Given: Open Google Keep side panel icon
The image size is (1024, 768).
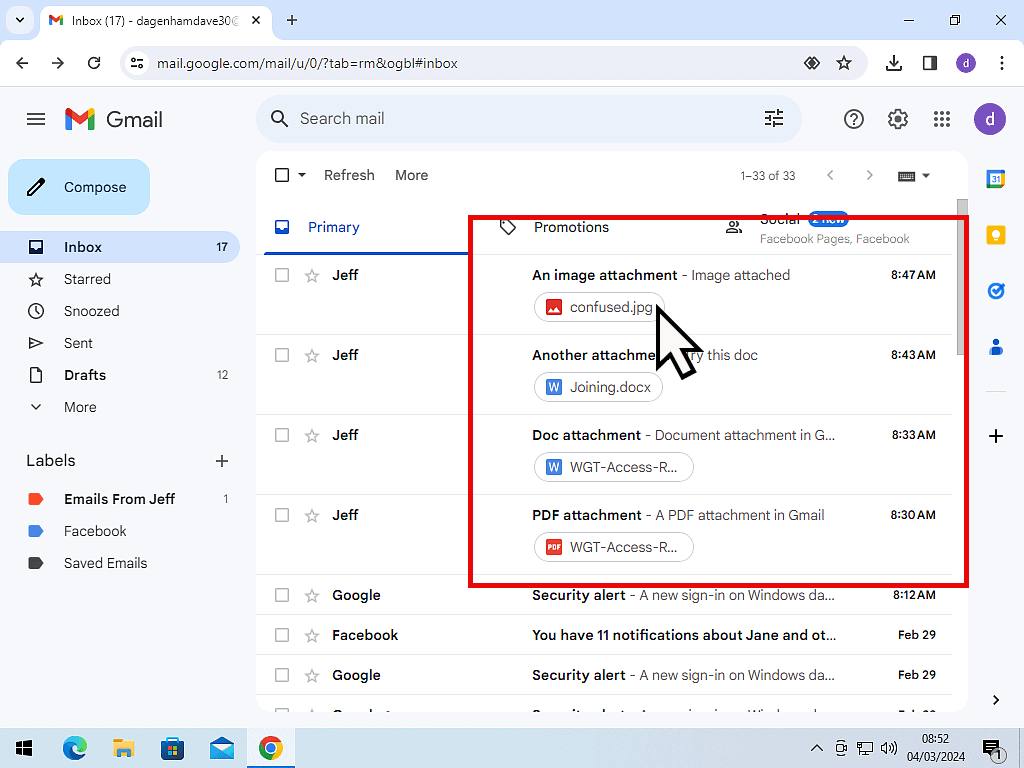Looking at the screenshot, I should click(995, 235).
